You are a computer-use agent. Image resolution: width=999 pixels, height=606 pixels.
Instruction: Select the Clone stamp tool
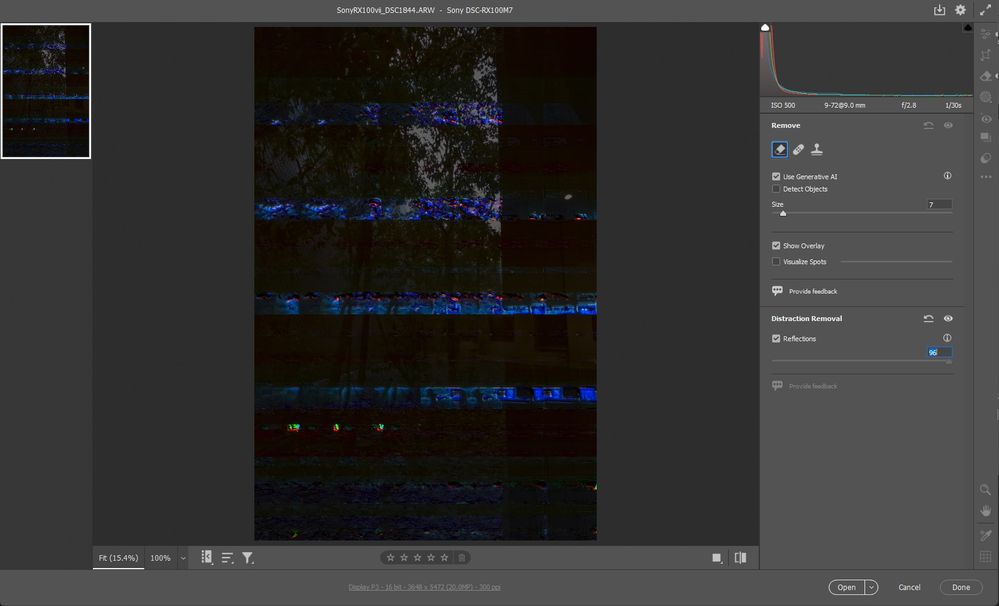click(817, 150)
